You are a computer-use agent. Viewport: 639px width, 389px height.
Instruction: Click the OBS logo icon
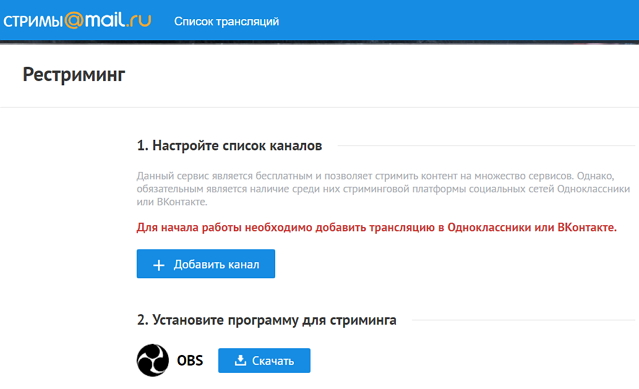point(152,360)
